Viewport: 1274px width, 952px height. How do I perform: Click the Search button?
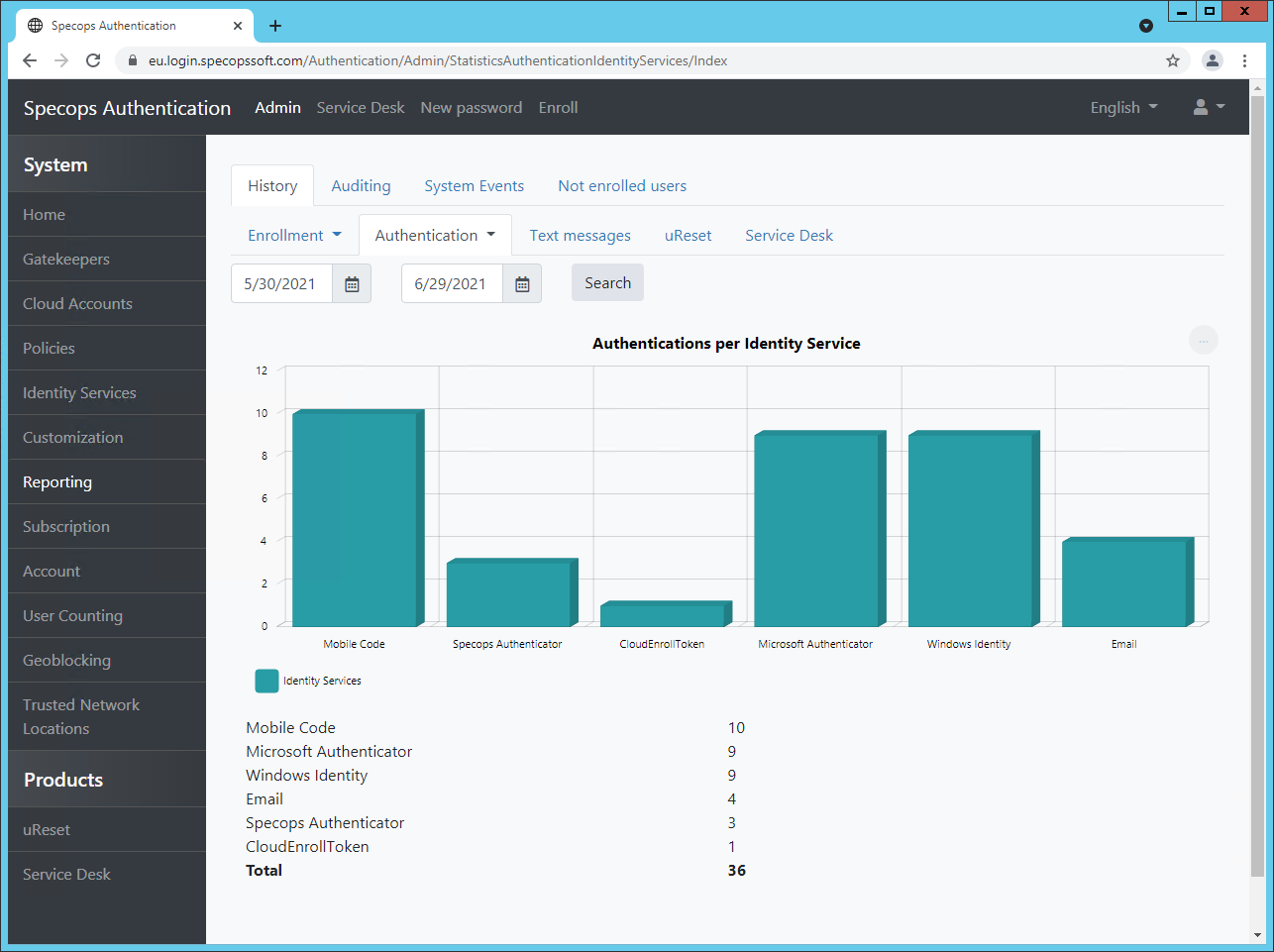coord(607,283)
